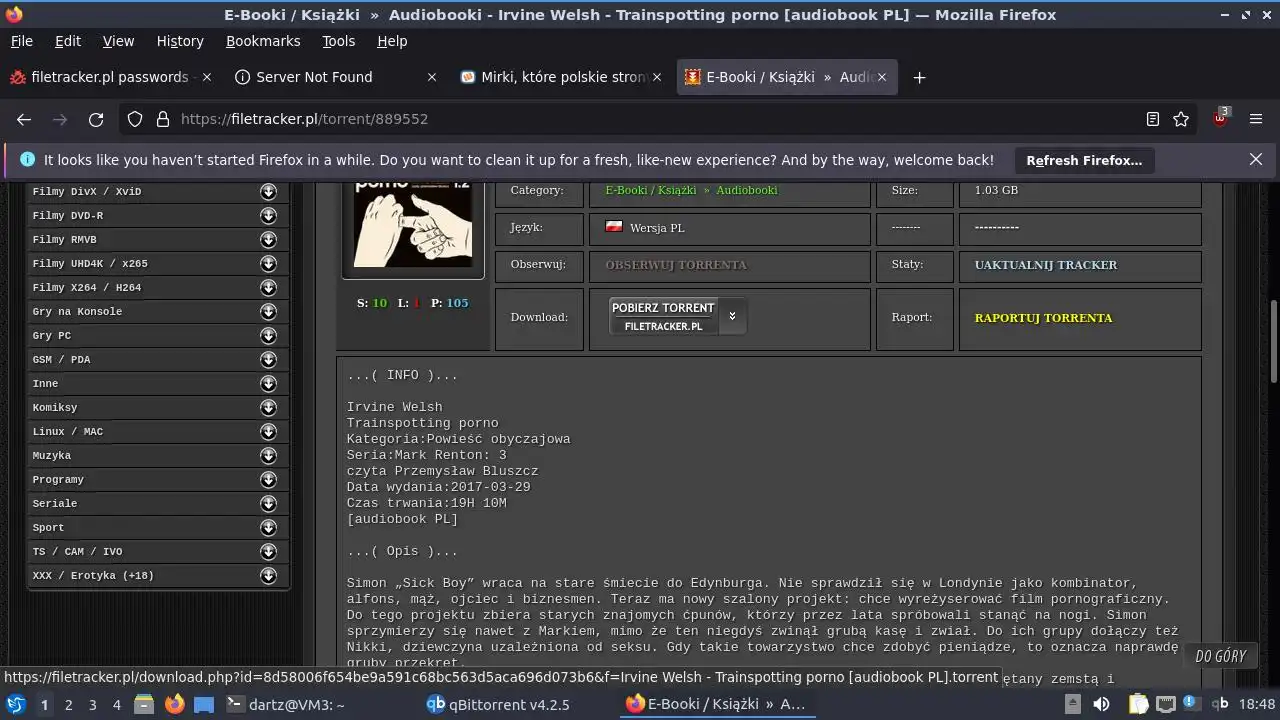The image size is (1280, 720).
Task: Open E-Booki / Książki category link
Action: [x=651, y=190]
